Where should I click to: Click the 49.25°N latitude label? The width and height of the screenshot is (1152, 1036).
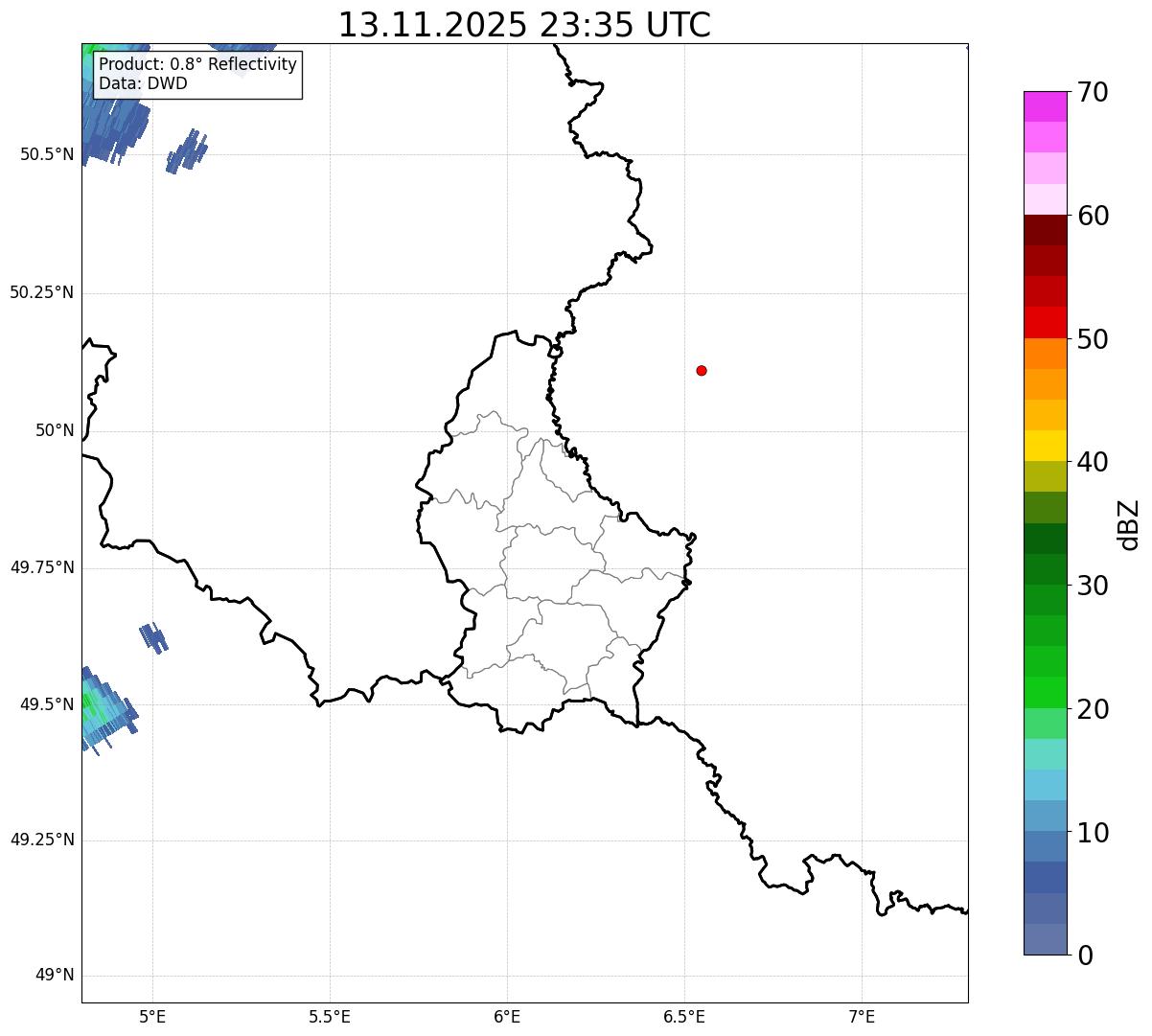pos(42,840)
